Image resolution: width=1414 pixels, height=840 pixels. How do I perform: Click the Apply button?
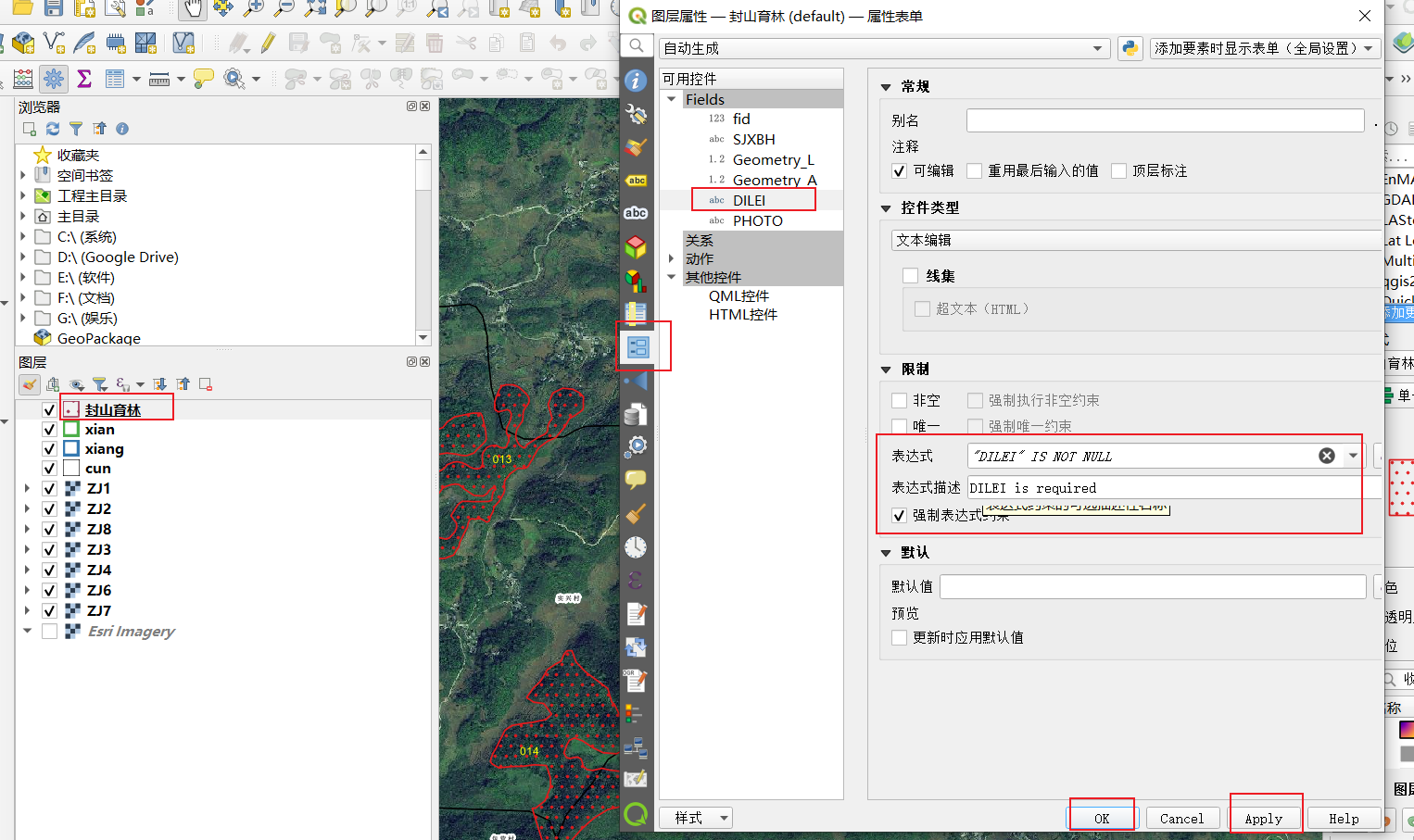click(1266, 819)
